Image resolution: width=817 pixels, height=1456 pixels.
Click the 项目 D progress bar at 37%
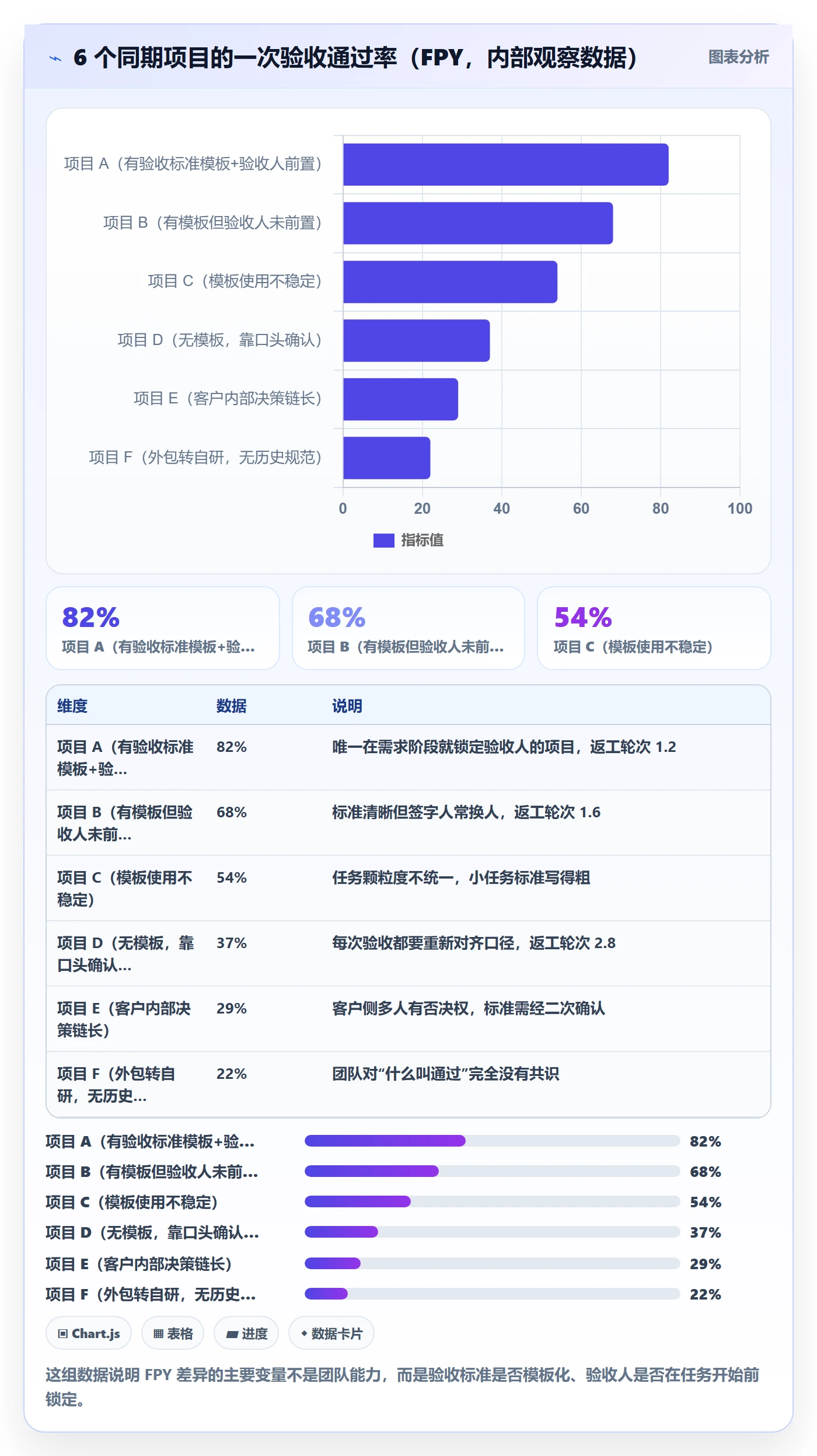(x=493, y=1232)
